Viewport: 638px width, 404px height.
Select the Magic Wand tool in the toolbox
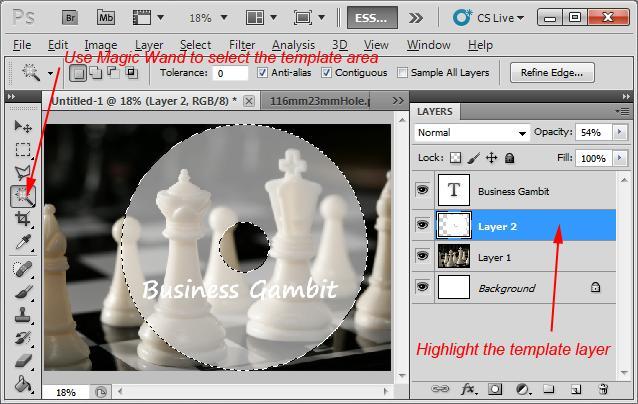tap(23, 196)
